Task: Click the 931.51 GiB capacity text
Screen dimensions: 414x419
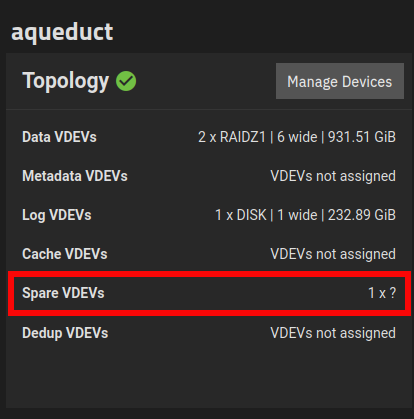Action: (362, 137)
